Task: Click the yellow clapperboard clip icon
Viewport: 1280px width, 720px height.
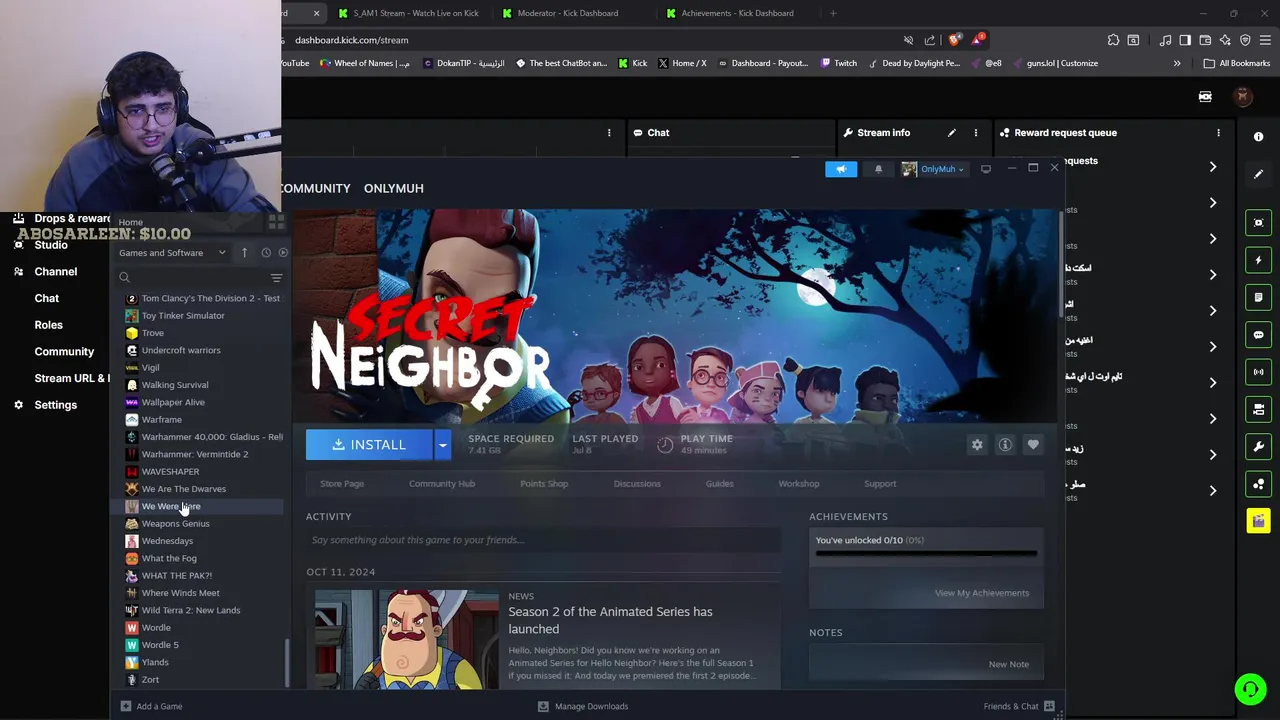Action: 1258,521
